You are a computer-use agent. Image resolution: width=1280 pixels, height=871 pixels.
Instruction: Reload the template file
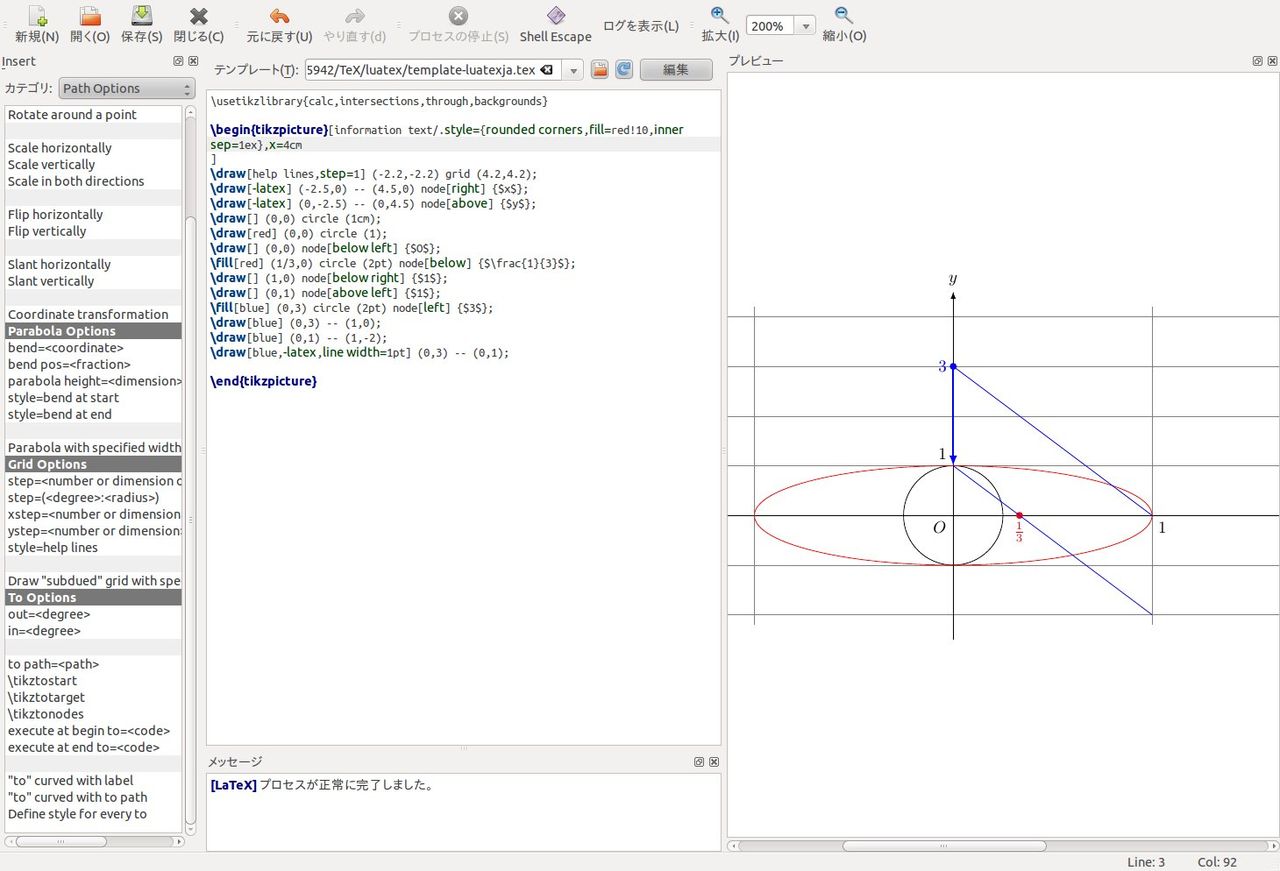point(624,70)
